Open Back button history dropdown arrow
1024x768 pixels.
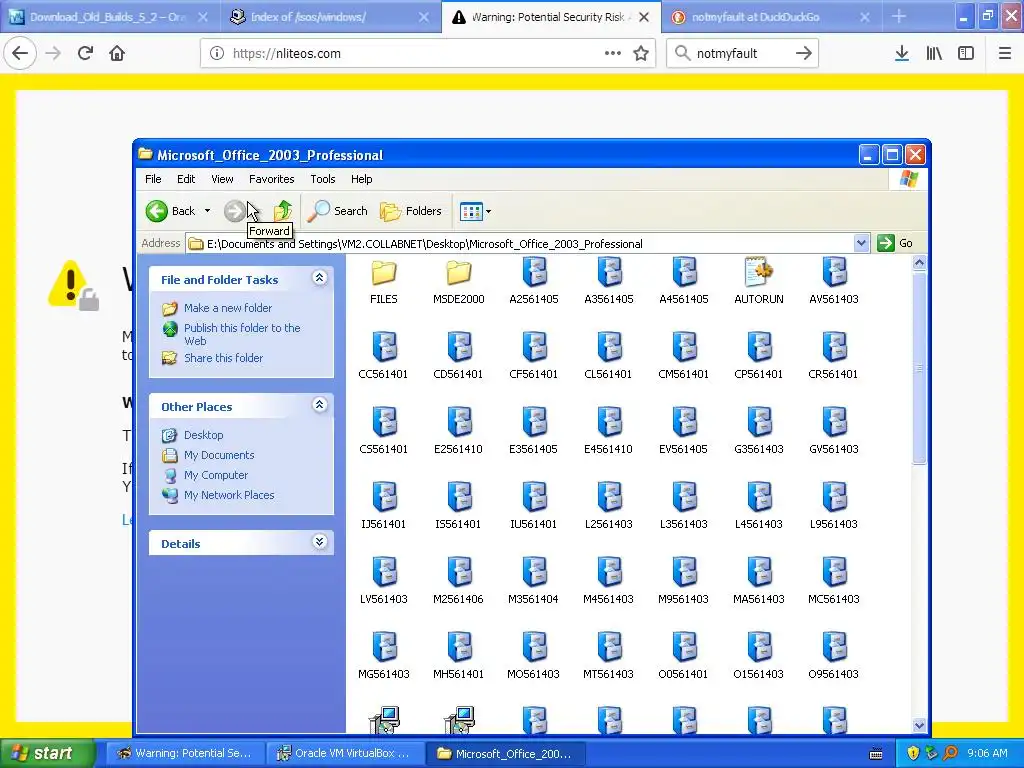coord(207,211)
